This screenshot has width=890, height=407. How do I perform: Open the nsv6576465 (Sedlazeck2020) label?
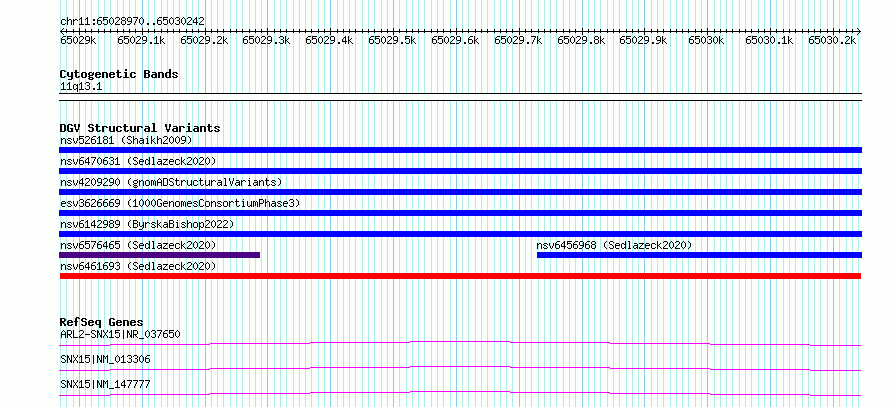click(138, 245)
